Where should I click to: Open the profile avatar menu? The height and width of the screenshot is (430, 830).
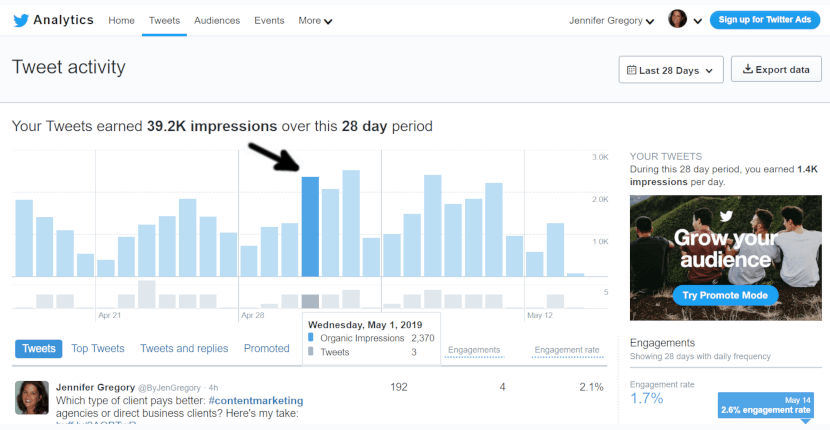677,19
